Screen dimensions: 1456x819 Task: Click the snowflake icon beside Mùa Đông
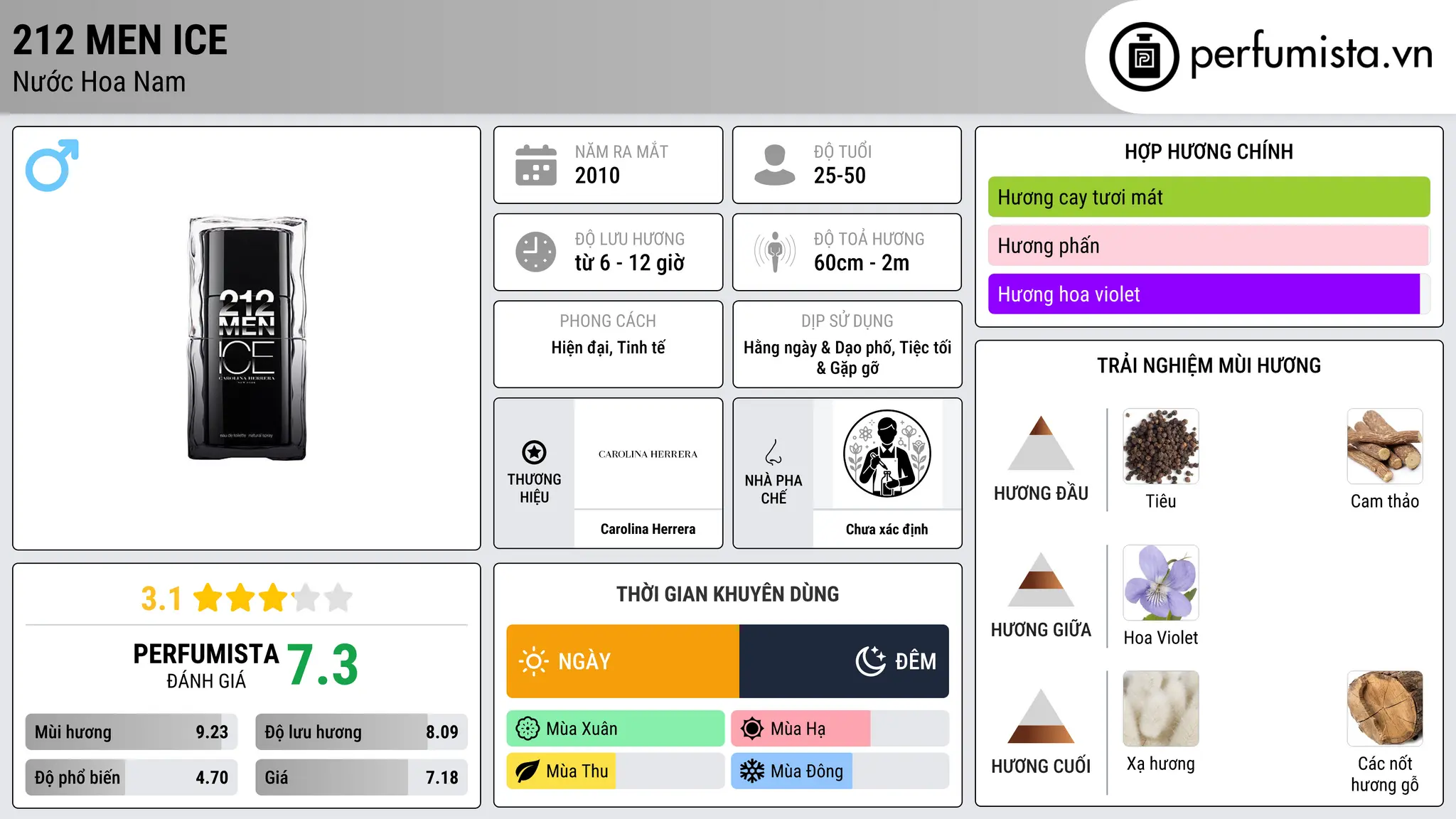pos(752,771)
